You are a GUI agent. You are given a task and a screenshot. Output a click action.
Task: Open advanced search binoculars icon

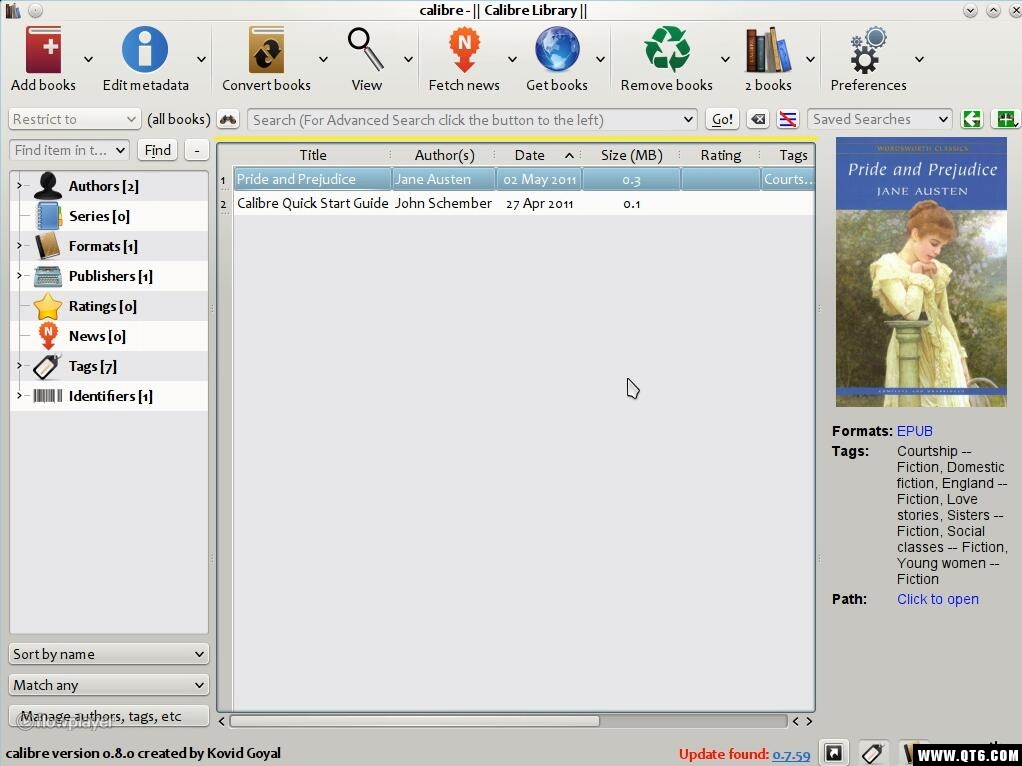coord(228,119)
